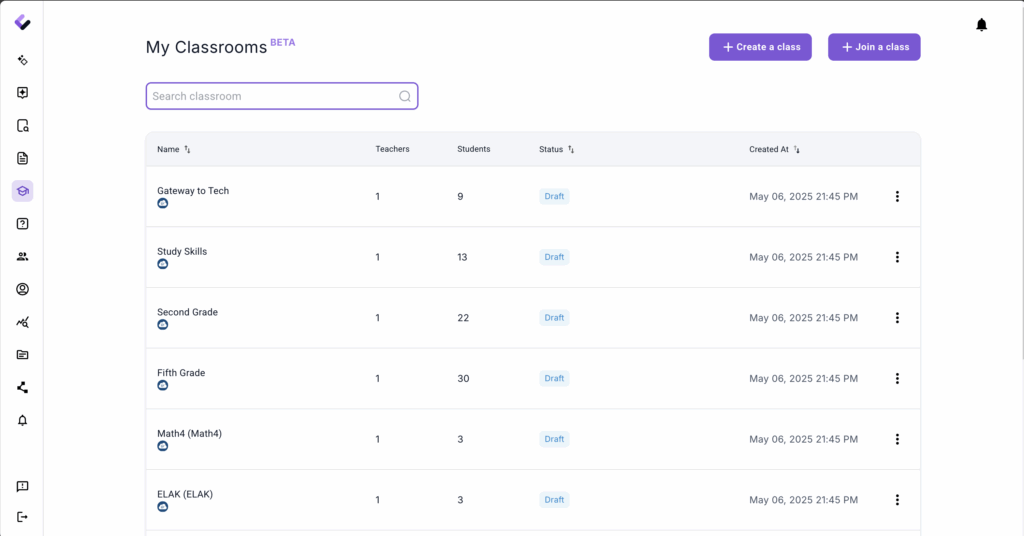This screenshot has height=536, width=1024.
Task: Click the magnifier icon in search box
Action: tap(405, 96)
